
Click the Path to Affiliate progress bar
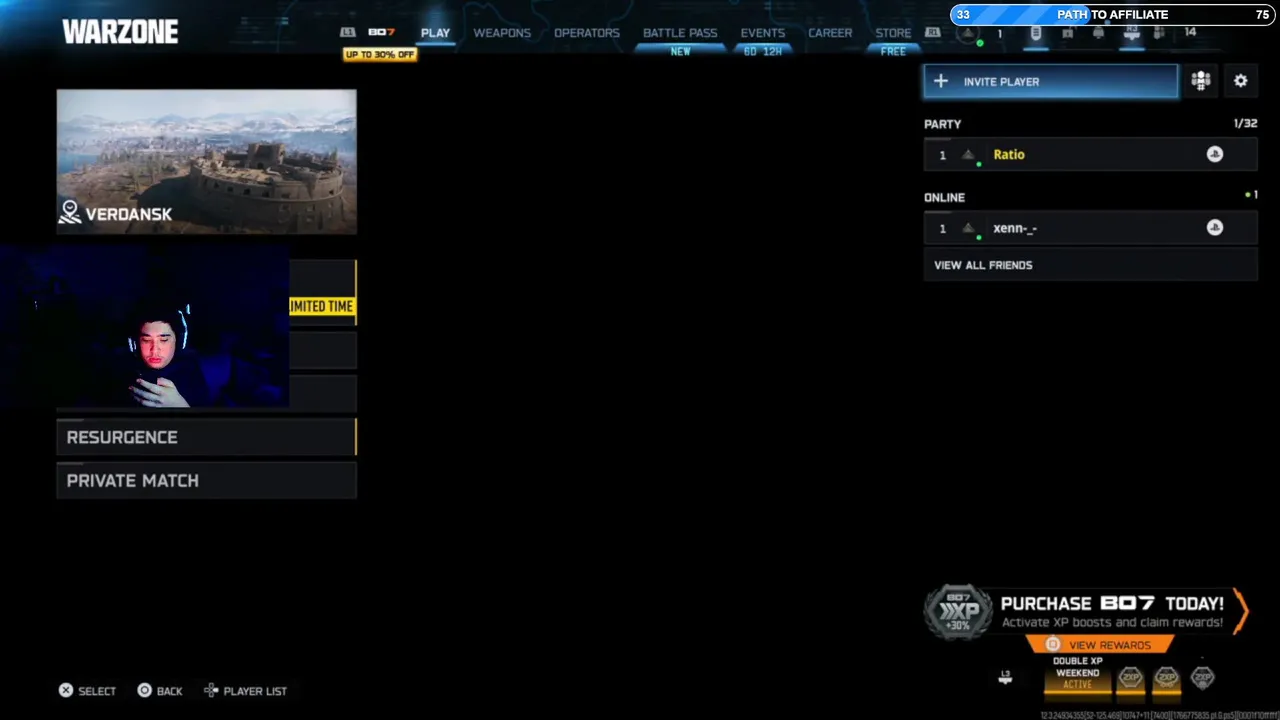1114,15
